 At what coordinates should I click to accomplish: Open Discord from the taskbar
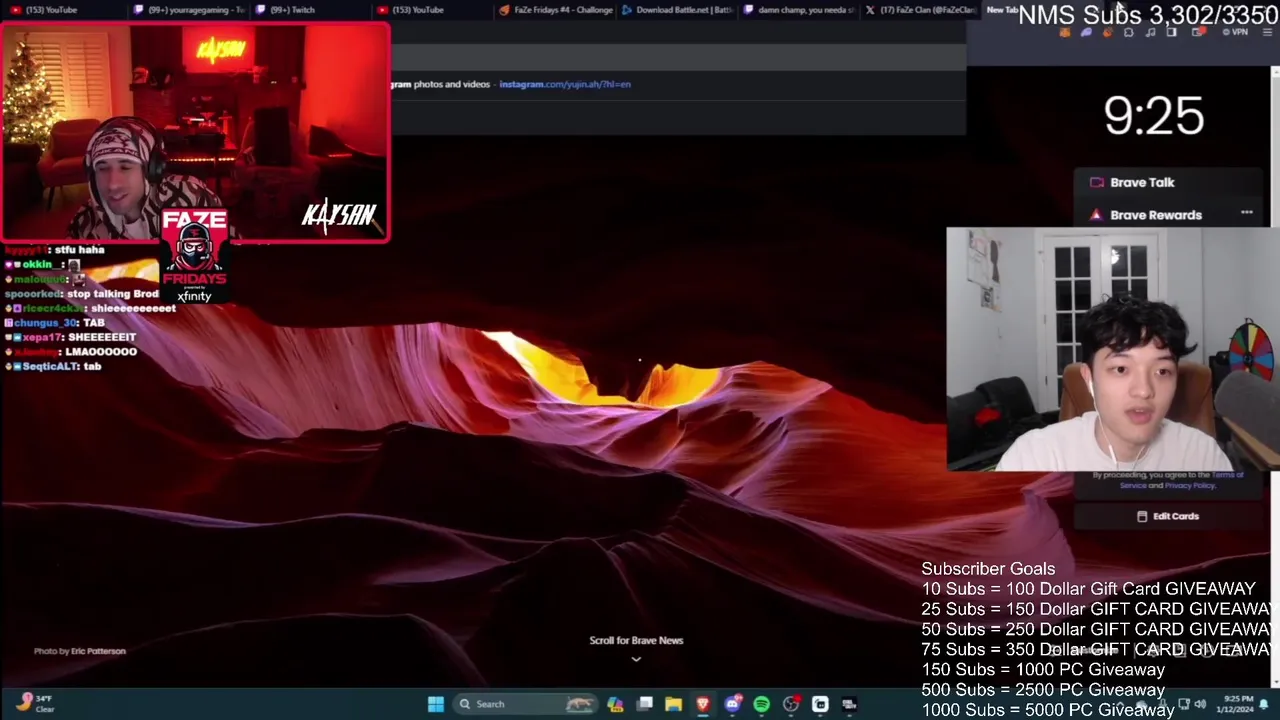[732, 704]
